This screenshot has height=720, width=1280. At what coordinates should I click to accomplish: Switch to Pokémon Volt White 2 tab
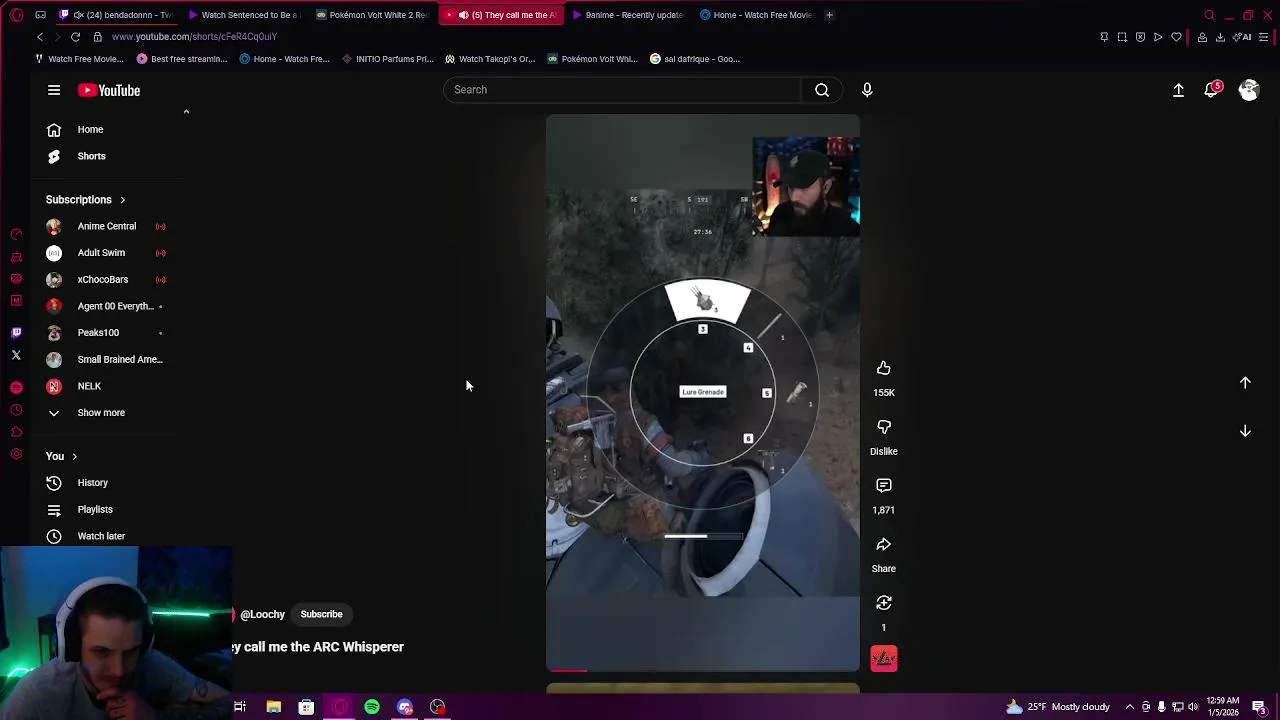(x=371, y=15)
